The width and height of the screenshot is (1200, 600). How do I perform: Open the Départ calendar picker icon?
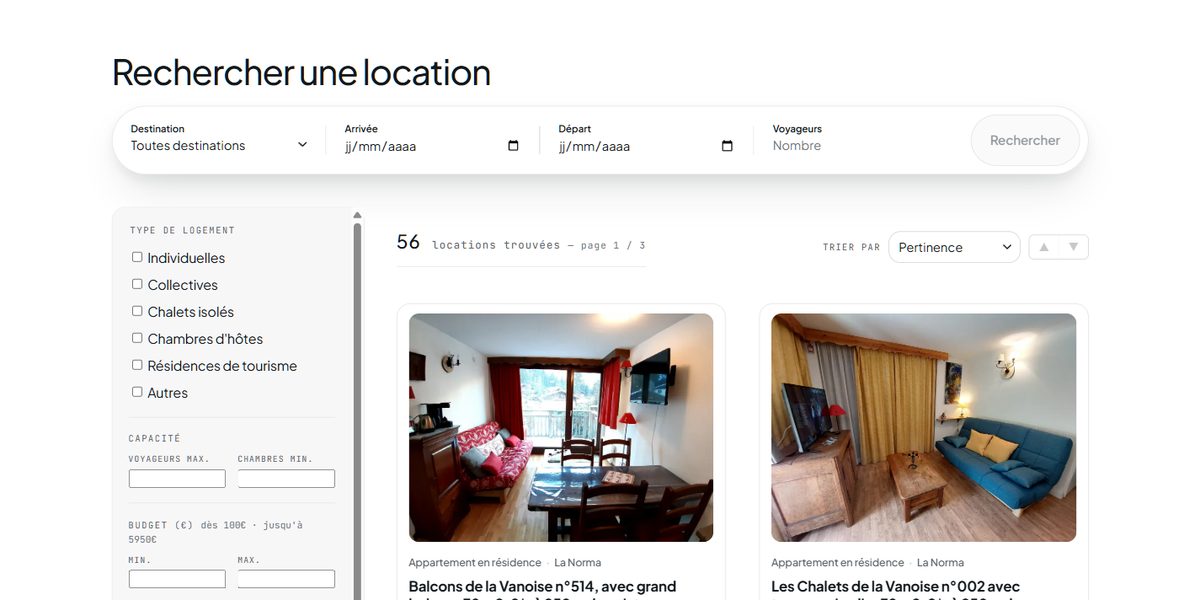[727, 146]
